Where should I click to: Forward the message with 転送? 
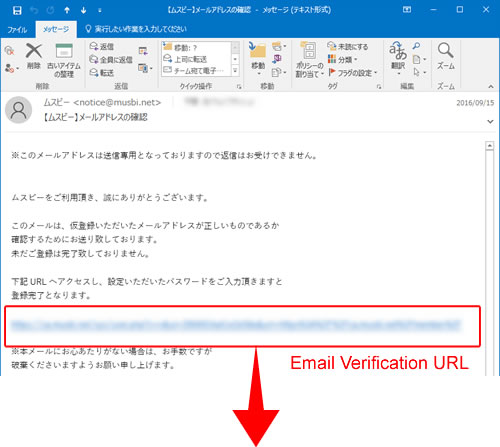(x=102, y=73)
